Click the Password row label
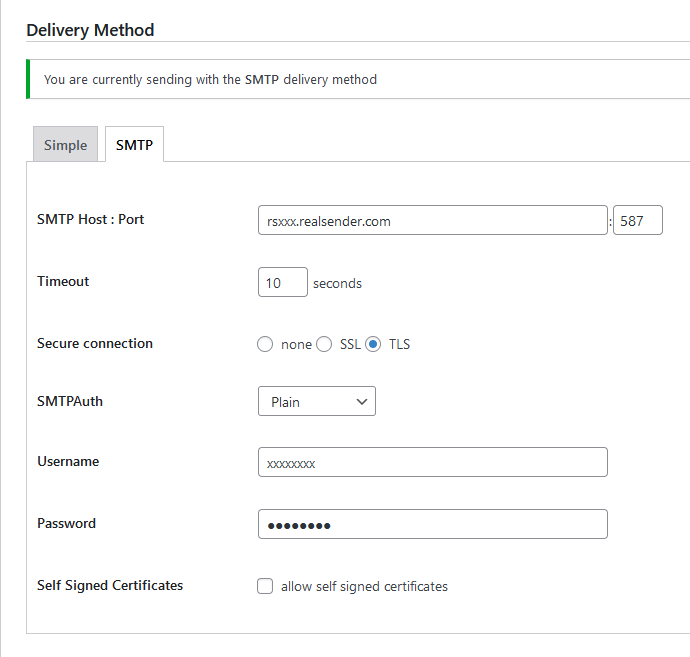This screenshot has width=690, height=657. coord(66,523)
